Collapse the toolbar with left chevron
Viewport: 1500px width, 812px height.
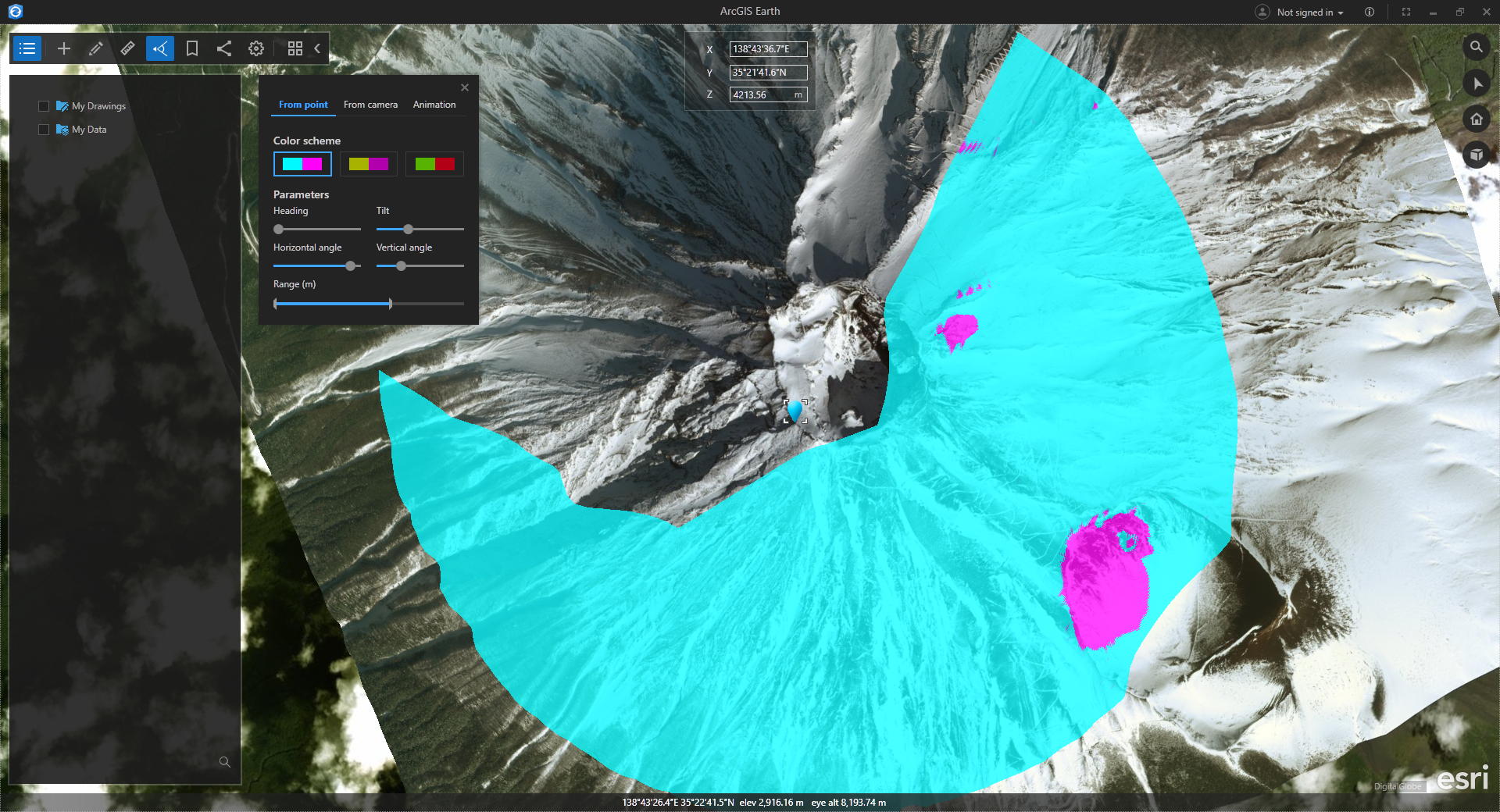pyautogui.click(x=317, y=48)
